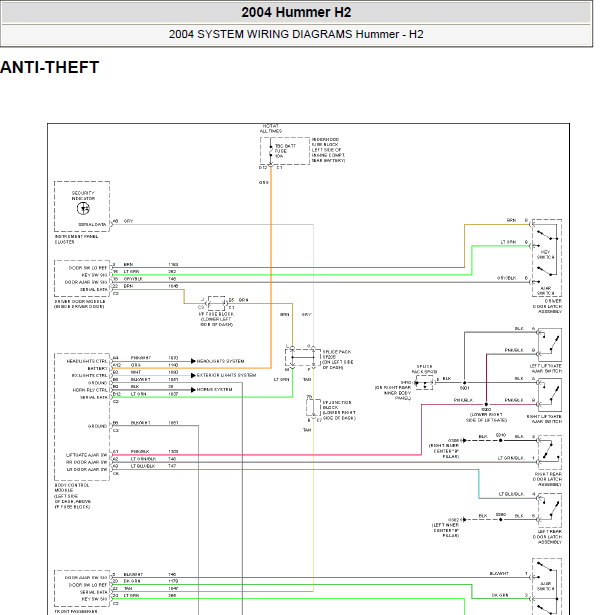Image resolution: width=605 pixels, height=615 pixels.
Task: Click the TBC BATT fuse symbol
Action: [x=271, y=151]
